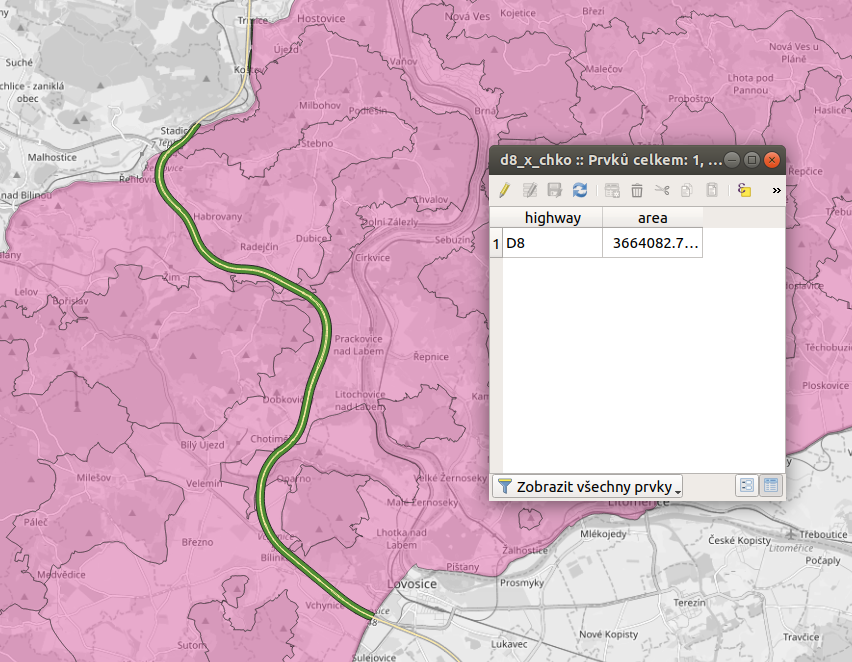
Task: Select row 1 via row number
Action: (496, 243)
